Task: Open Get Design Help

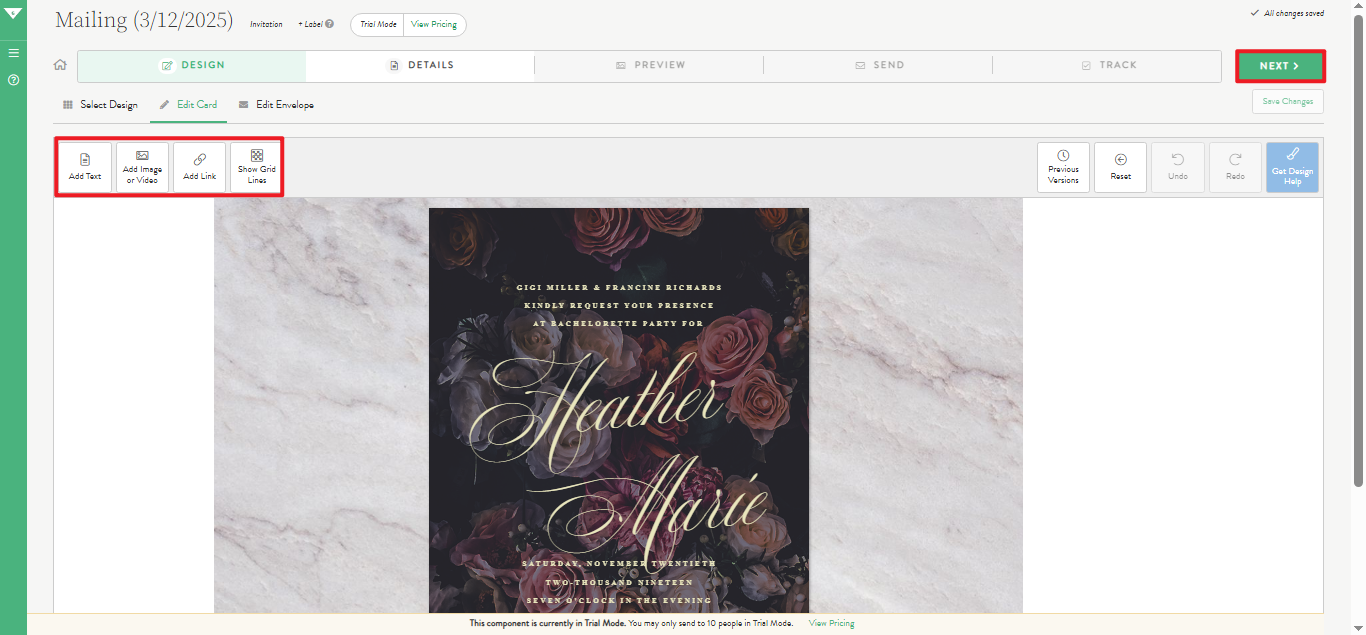Action: pyautogui.click(x=1292, y=167)
